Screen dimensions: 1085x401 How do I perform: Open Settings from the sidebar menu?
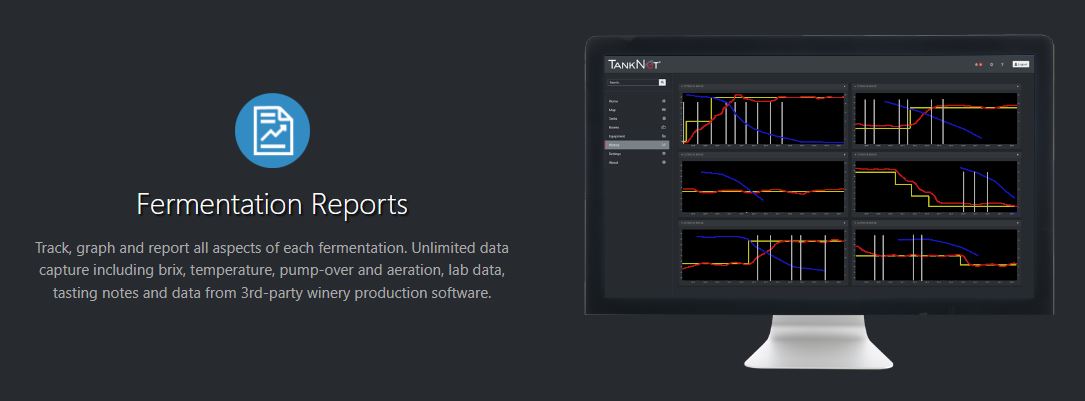[616, 155]
